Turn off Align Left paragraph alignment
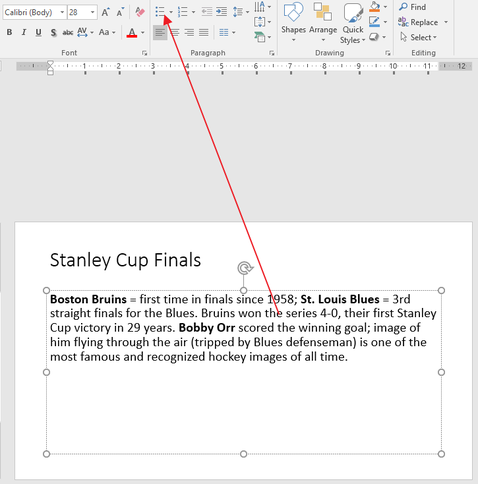478x484 pixels. point(160,33)
